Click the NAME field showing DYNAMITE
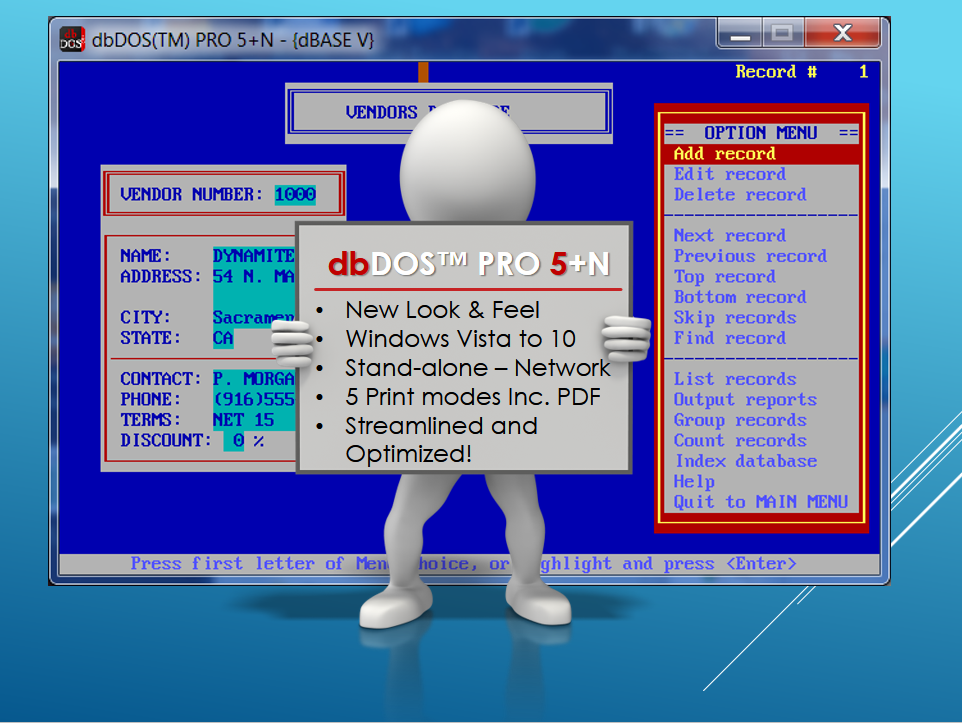The width and height of the screenshot is (962, 723). point(254,256)
